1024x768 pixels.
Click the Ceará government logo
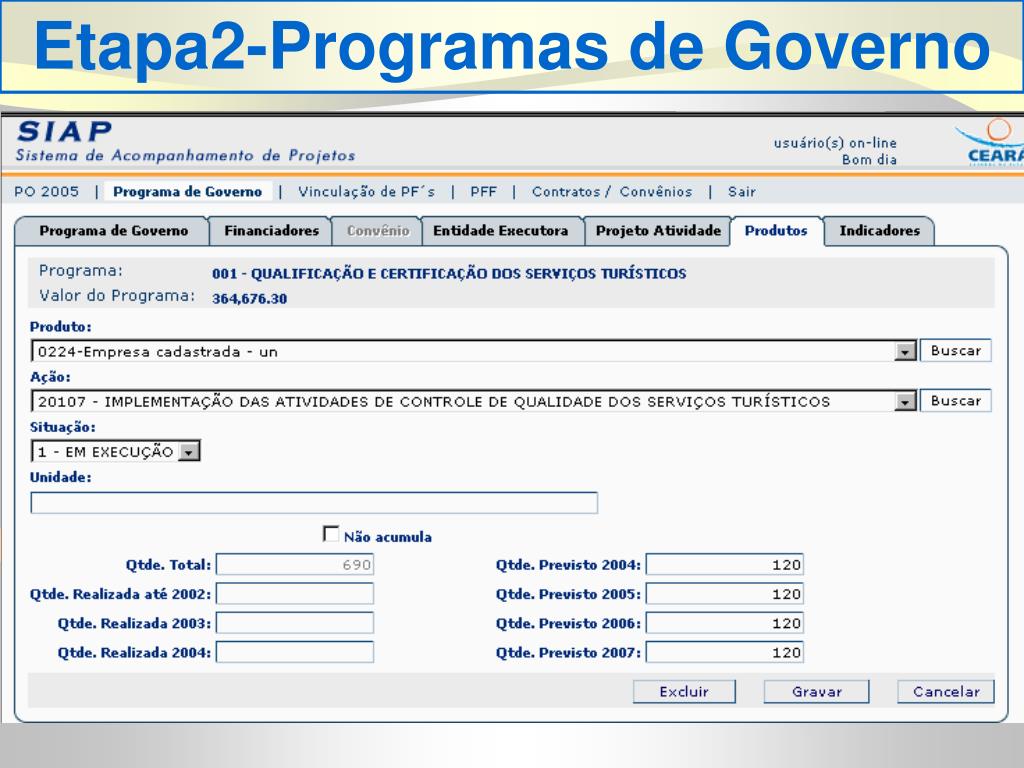(989, 143)
